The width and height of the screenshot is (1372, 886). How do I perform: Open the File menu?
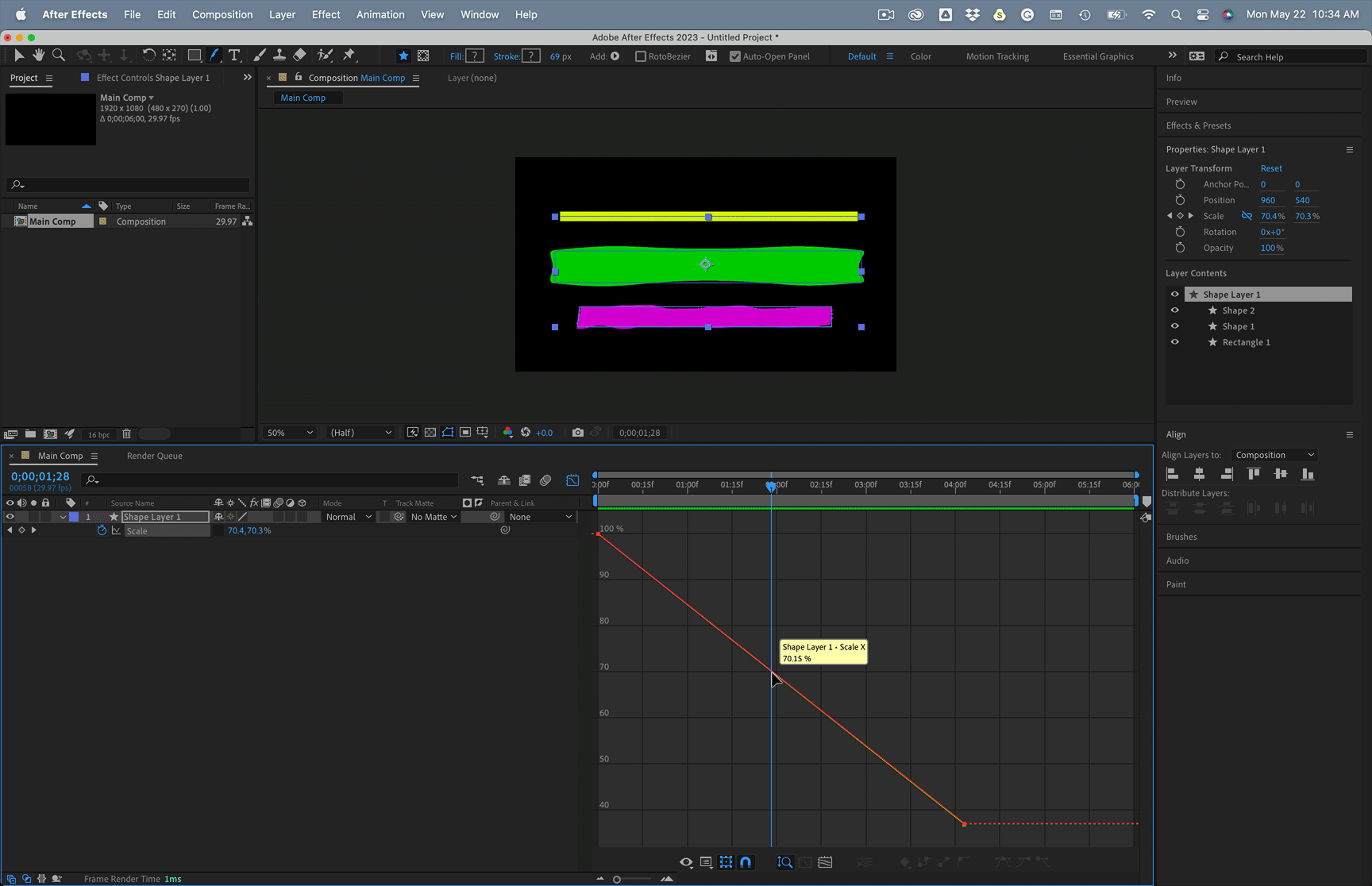pyautogui.click(x=132, y=14)
